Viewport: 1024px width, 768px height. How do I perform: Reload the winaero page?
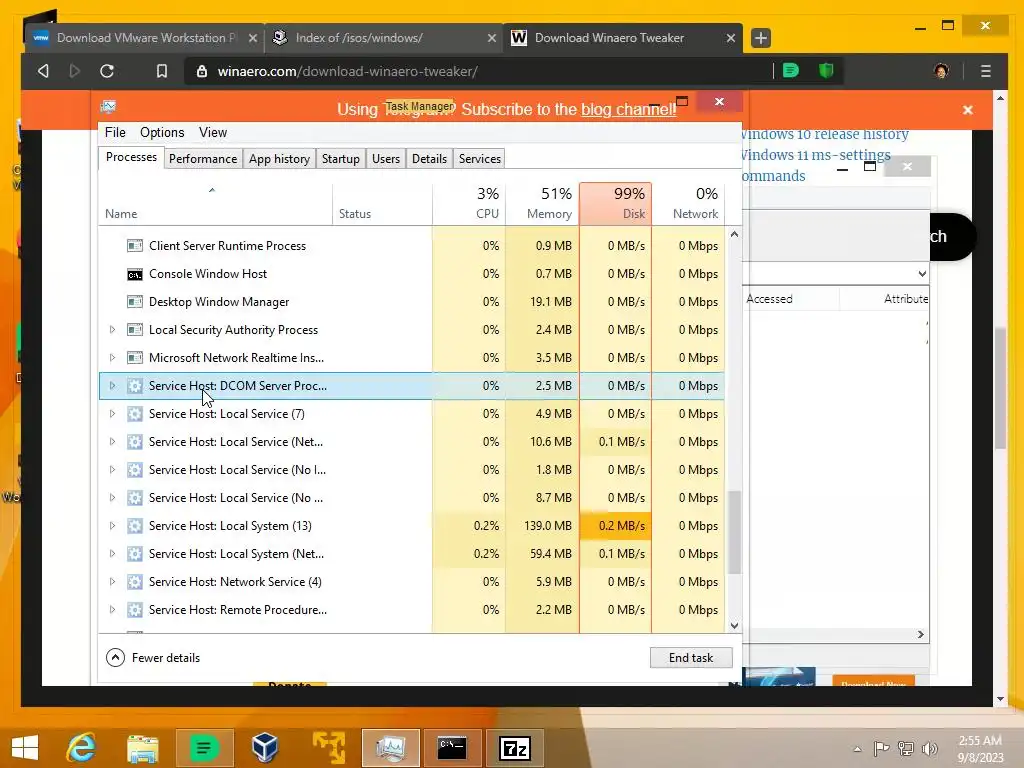point(107,71)
